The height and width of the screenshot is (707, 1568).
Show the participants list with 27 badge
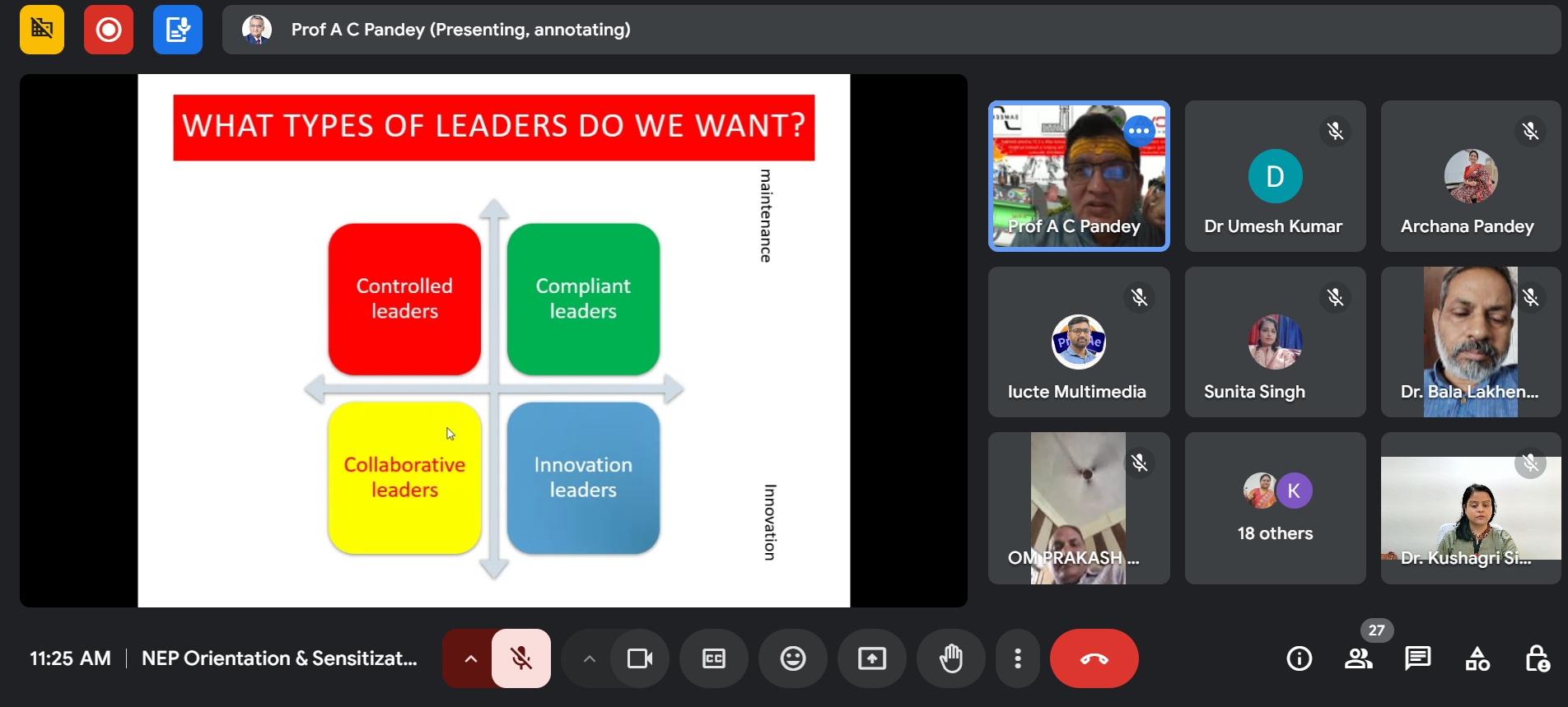pos(1359,658)
